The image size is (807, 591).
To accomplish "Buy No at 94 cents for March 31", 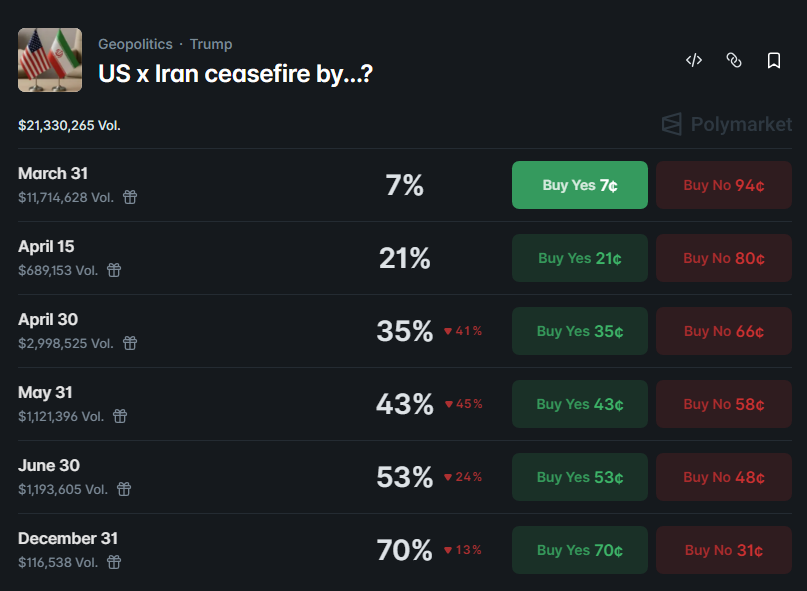I will point(723,185).
